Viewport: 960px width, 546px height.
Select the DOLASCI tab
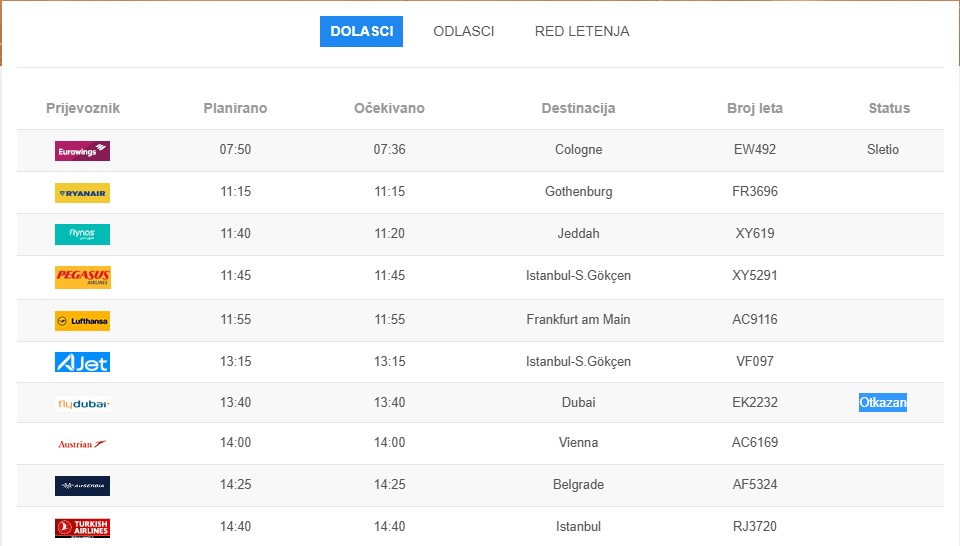tap(361, 31)
